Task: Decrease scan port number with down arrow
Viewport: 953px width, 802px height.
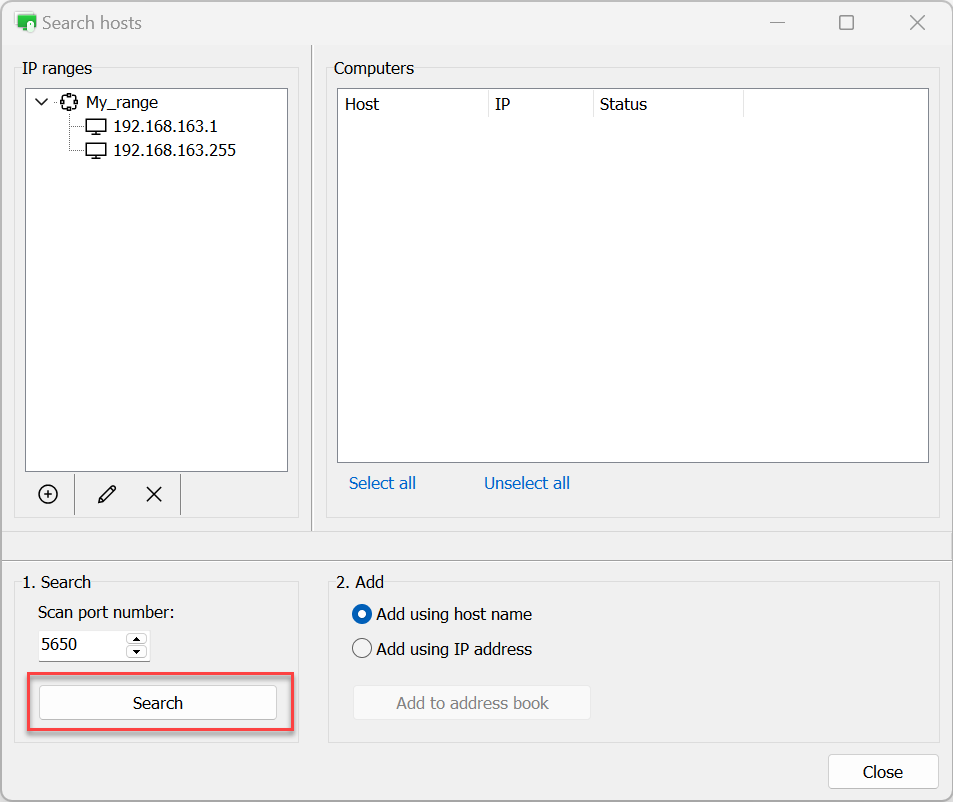Action: click(137, 652)
